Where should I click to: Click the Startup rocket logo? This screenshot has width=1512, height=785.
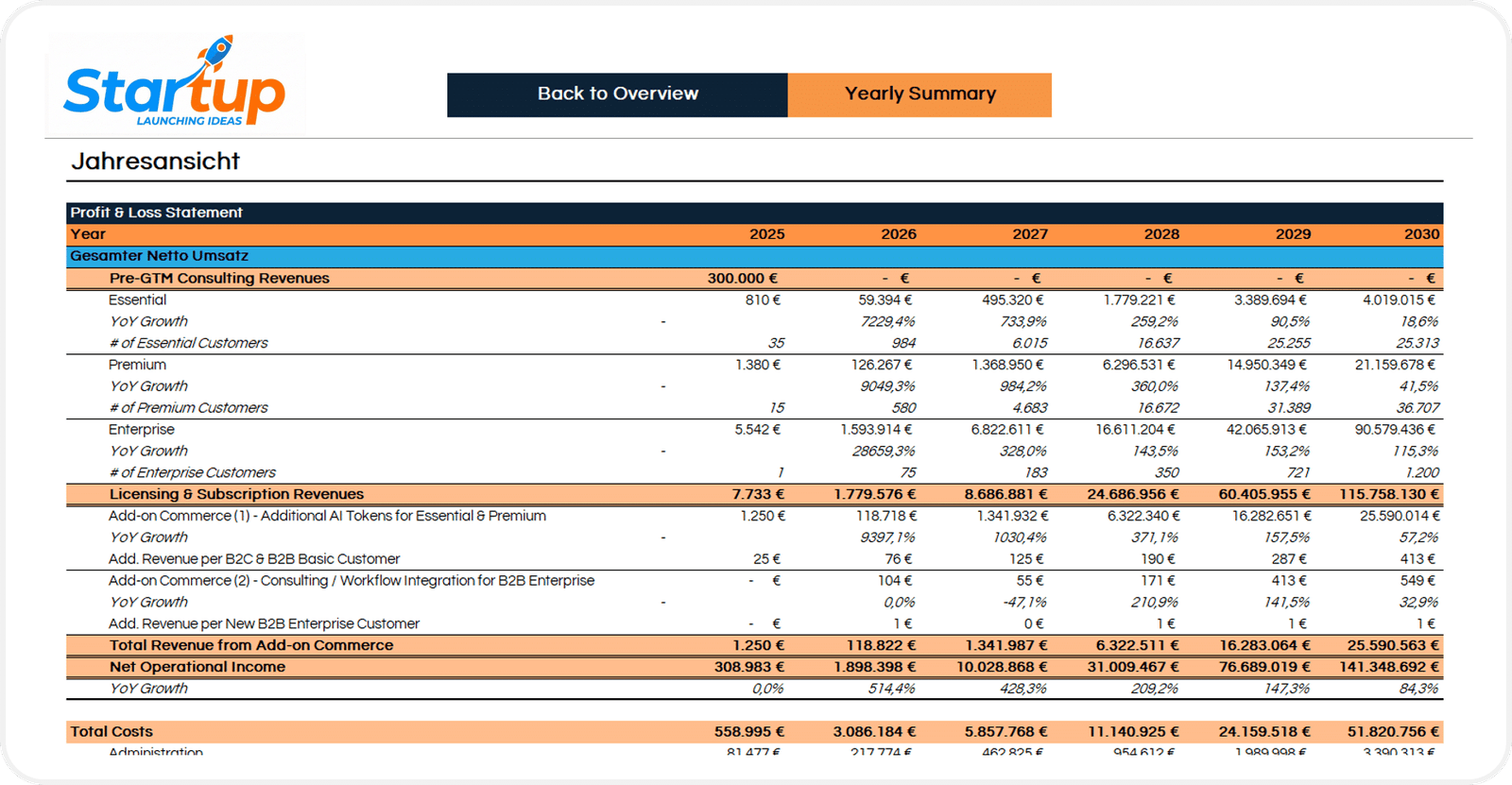(175, 85)
